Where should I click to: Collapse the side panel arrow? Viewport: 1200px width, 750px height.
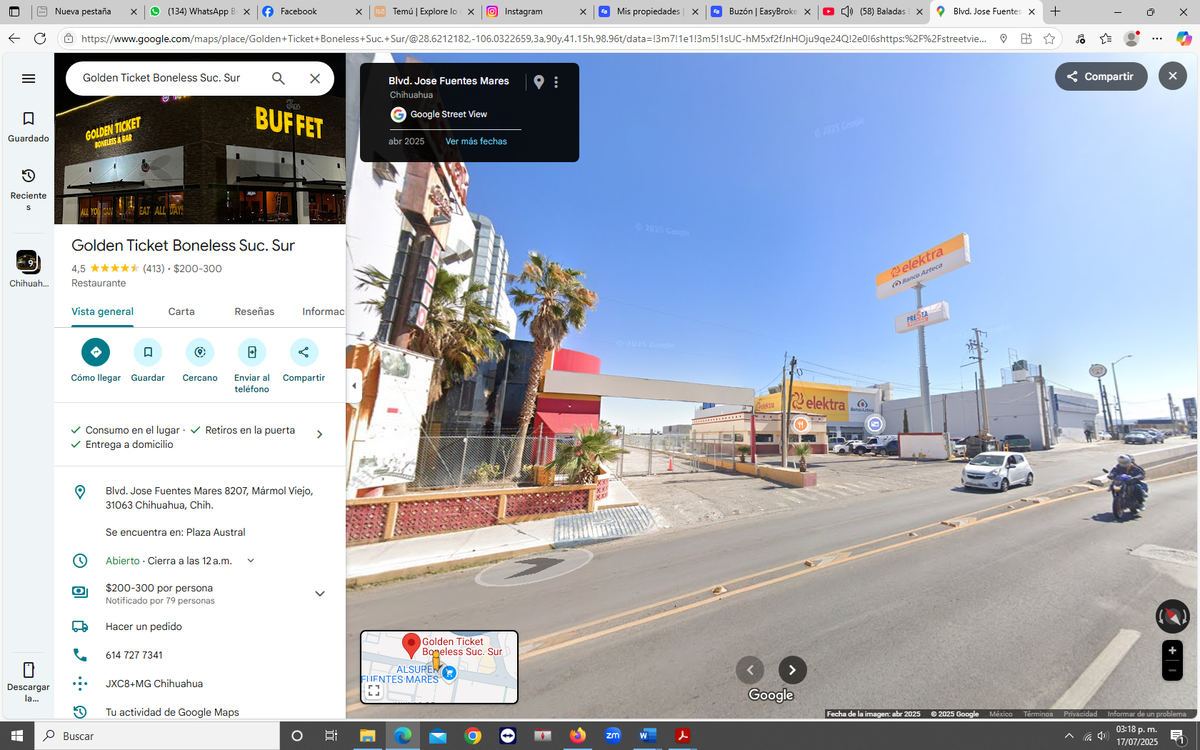[x=353, y=386]
